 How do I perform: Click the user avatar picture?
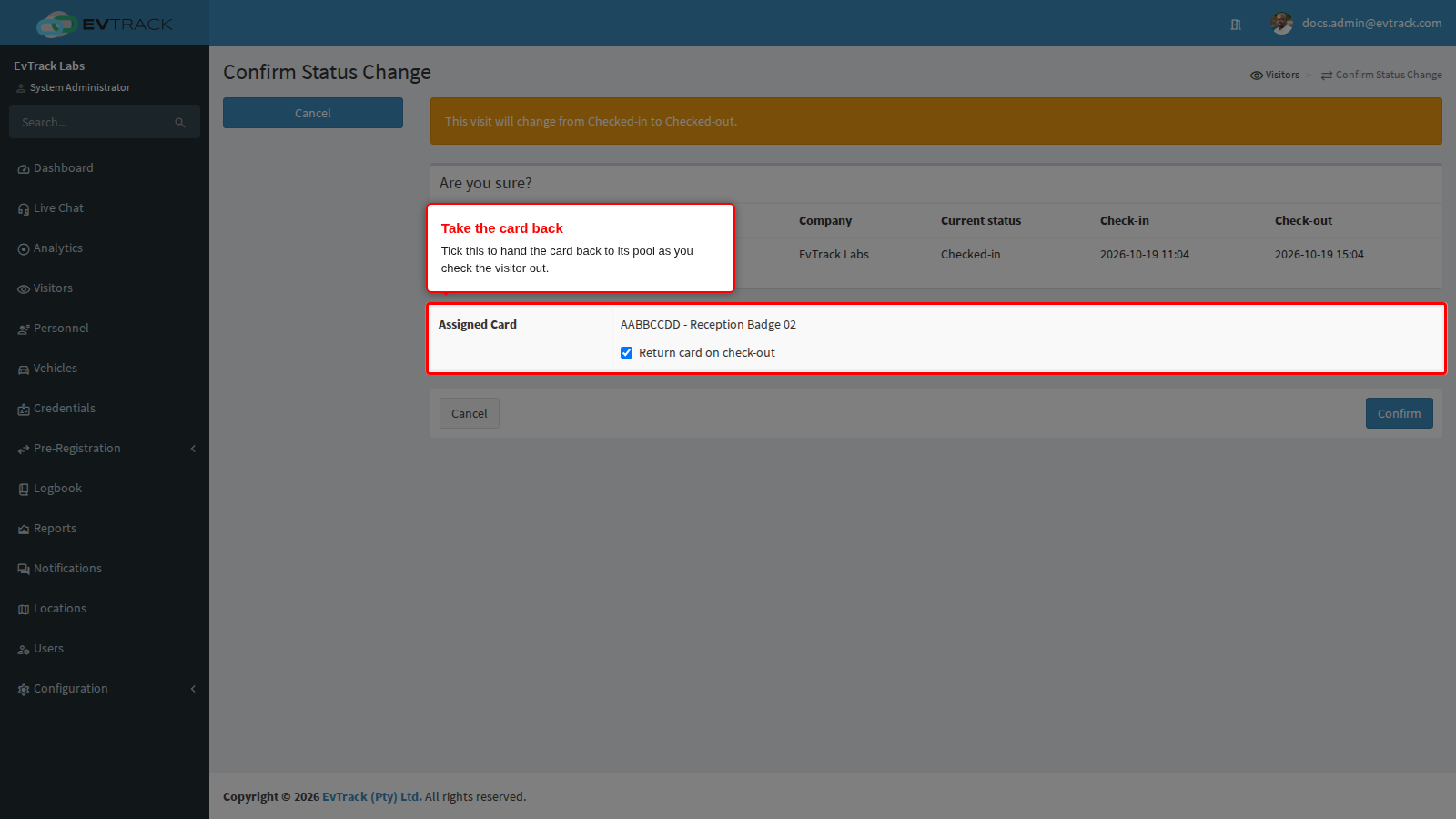pyautogui.click(x=1282, y=24)
